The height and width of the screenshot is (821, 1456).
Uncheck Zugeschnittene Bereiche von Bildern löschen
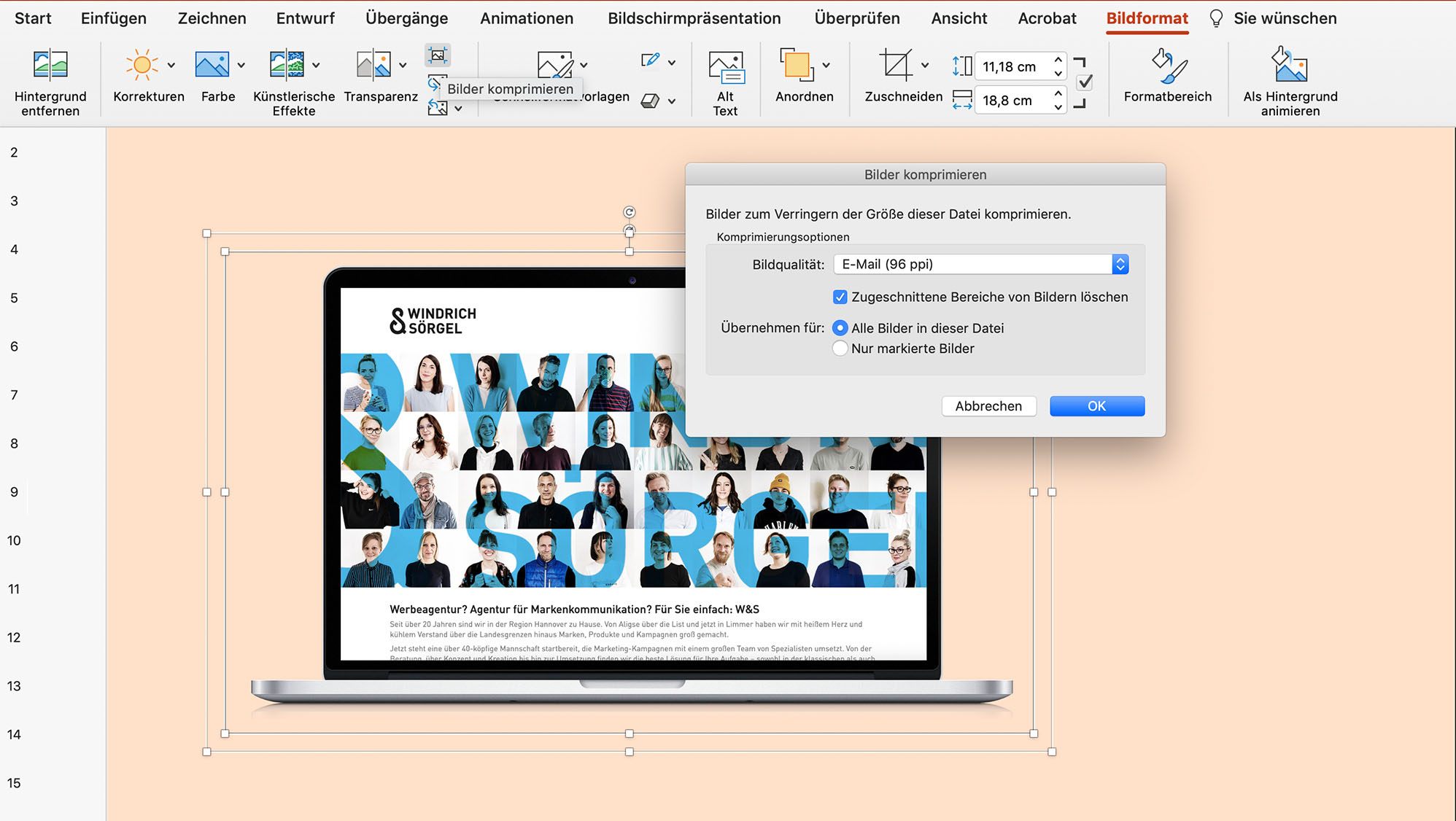pos(840,297)
